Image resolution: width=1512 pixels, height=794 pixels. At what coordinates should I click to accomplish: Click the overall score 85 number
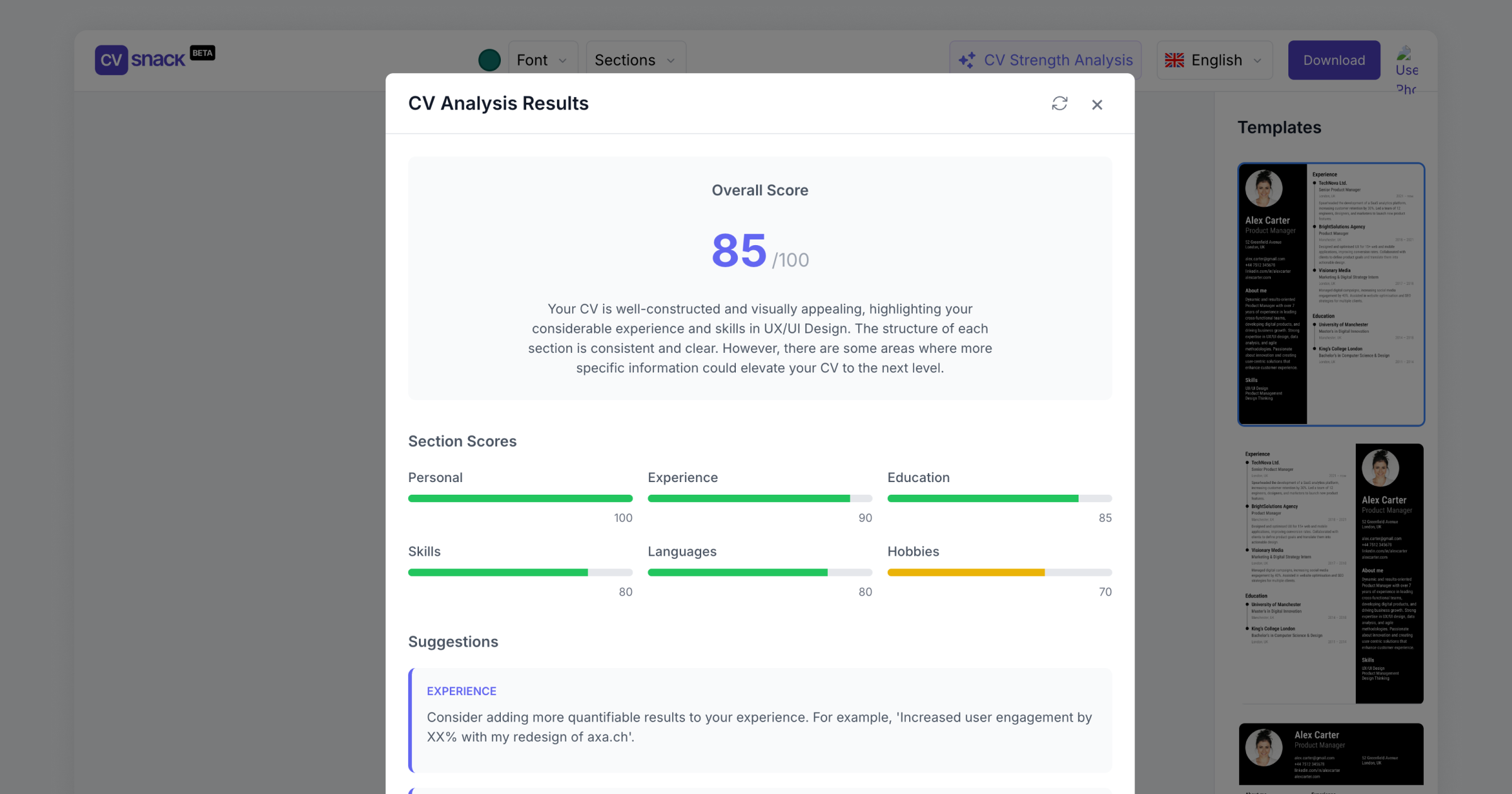click(739, 250)
